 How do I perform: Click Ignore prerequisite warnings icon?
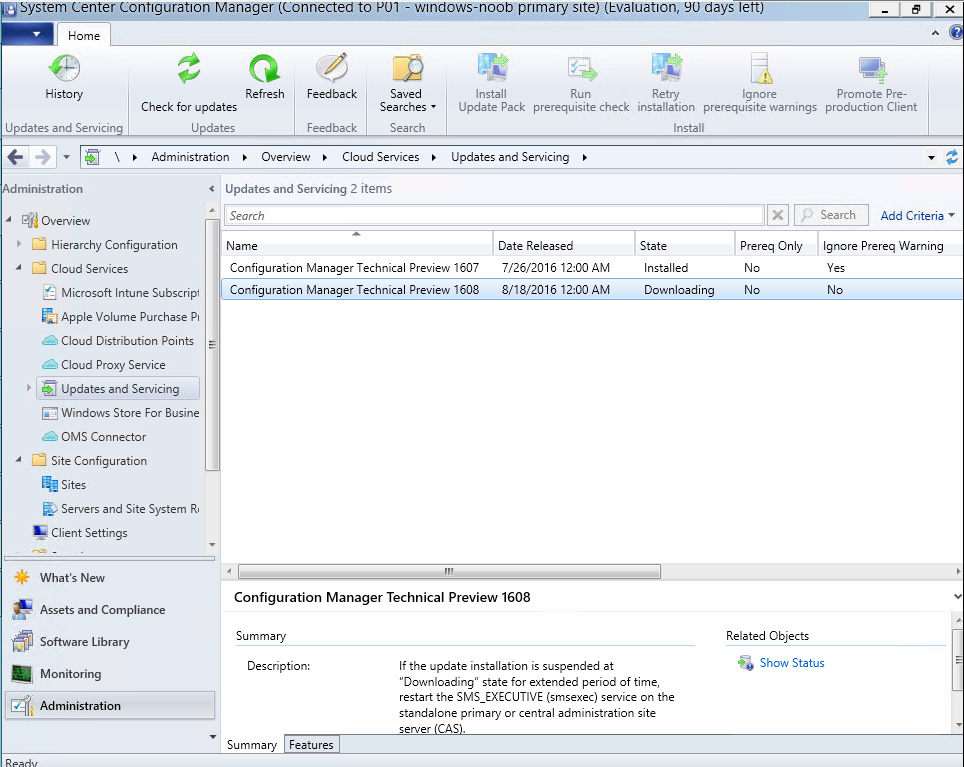point(760,68)
